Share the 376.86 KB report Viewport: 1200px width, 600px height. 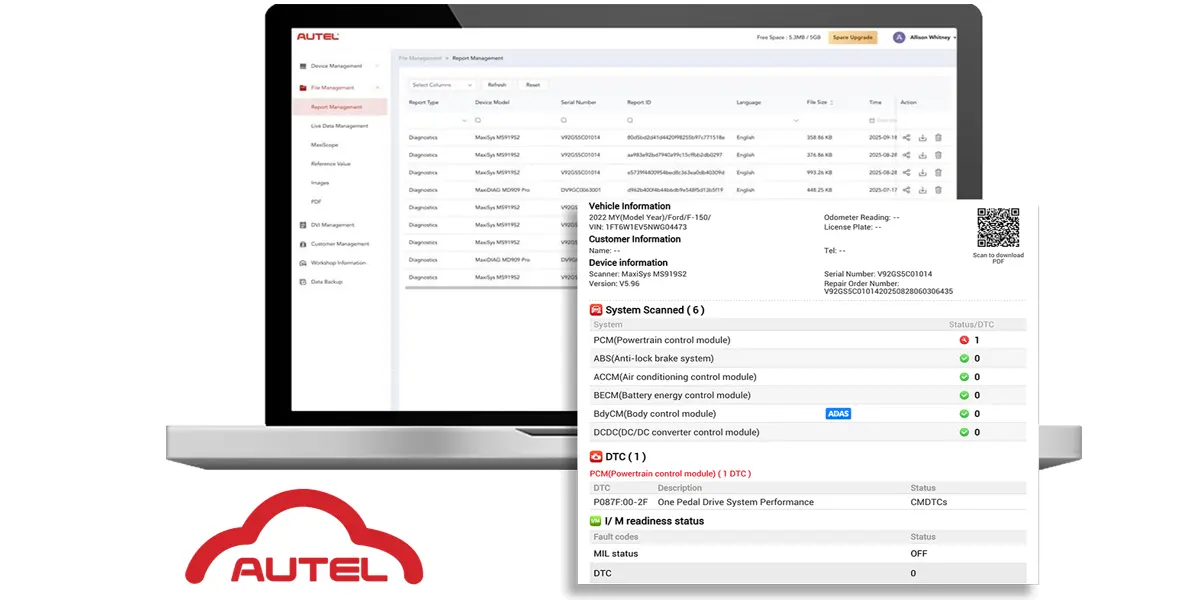tap(906, 155)
